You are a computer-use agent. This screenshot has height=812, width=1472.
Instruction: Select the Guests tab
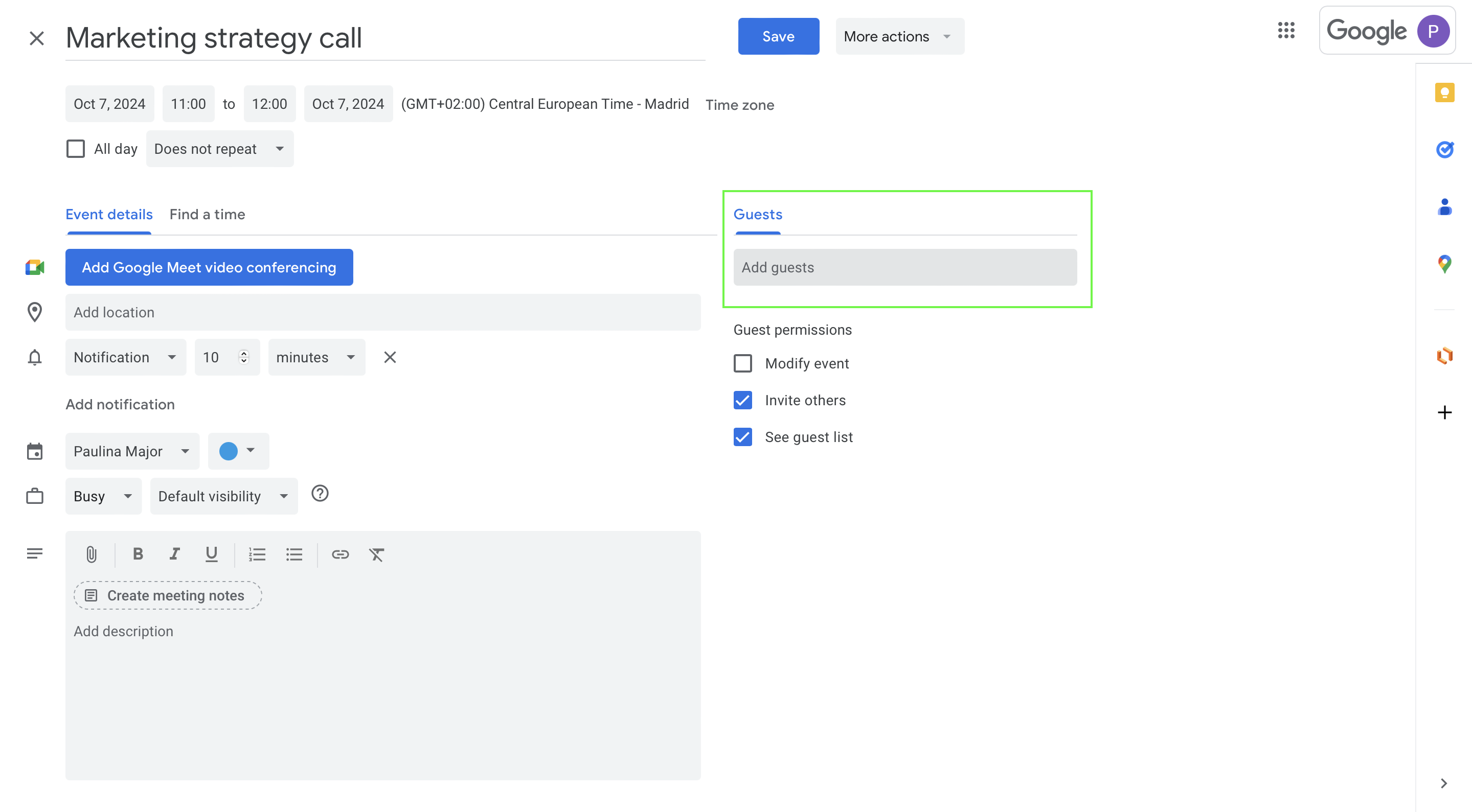pyautogui.click(x=757, y=214)
